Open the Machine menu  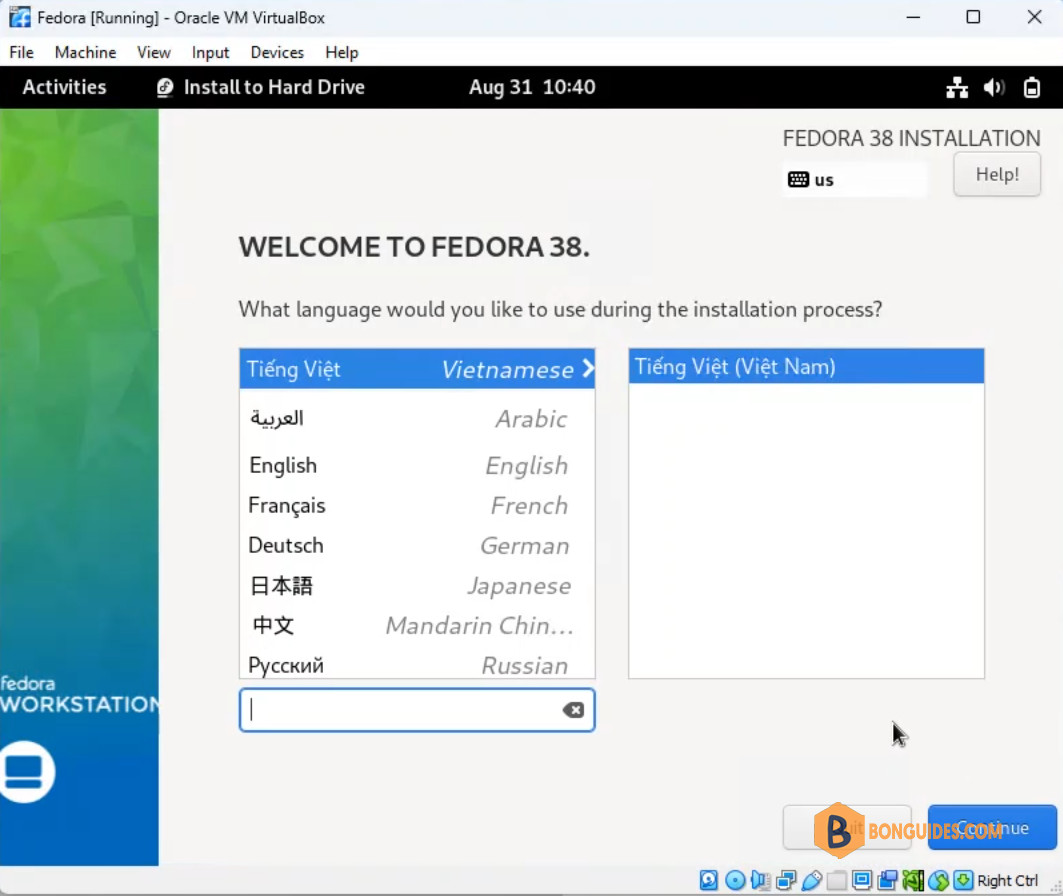coord(85,52)
